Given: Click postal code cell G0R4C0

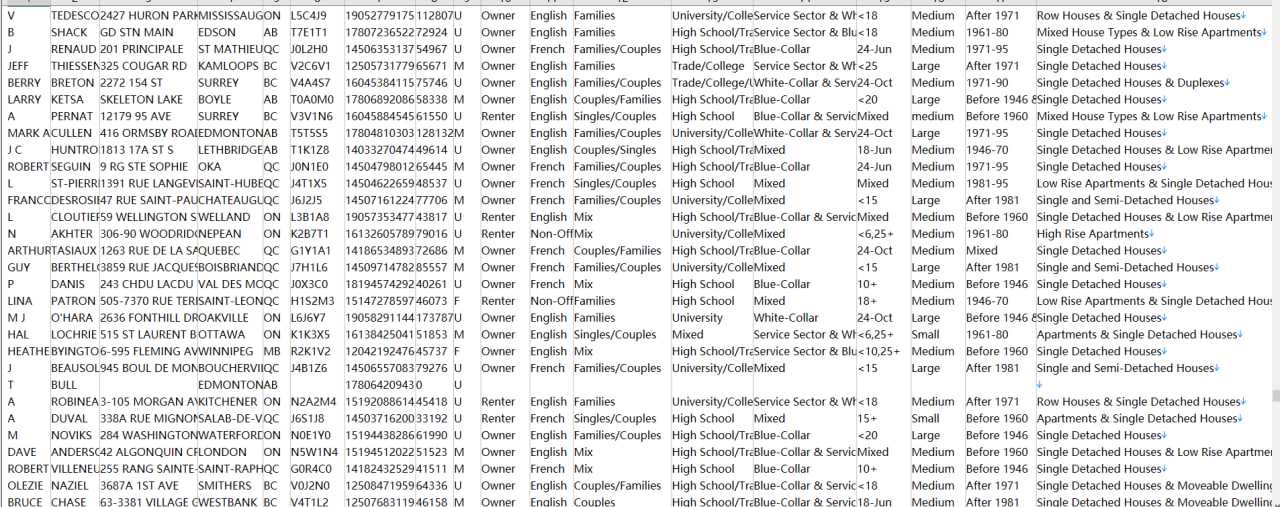Looking at the screenshot, I should tap(316, 468).
